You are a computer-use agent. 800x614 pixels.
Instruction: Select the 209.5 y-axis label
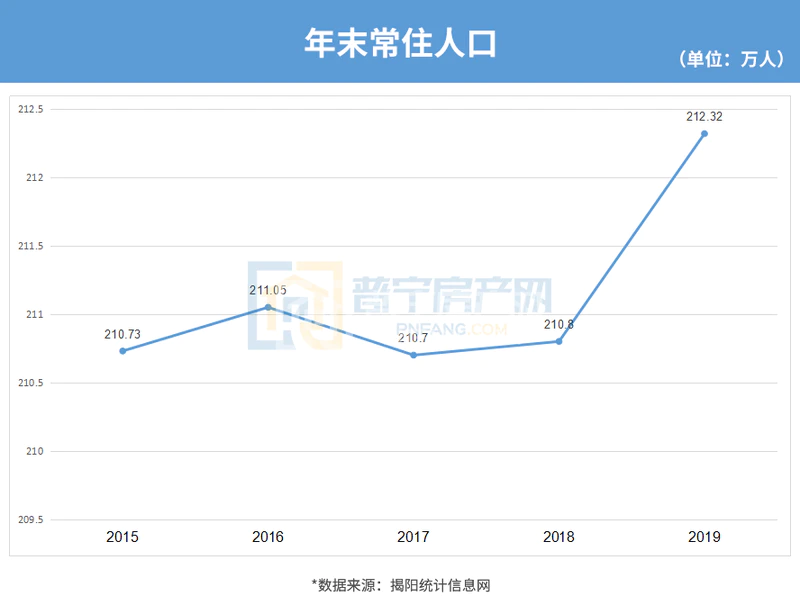coord(32,520)
